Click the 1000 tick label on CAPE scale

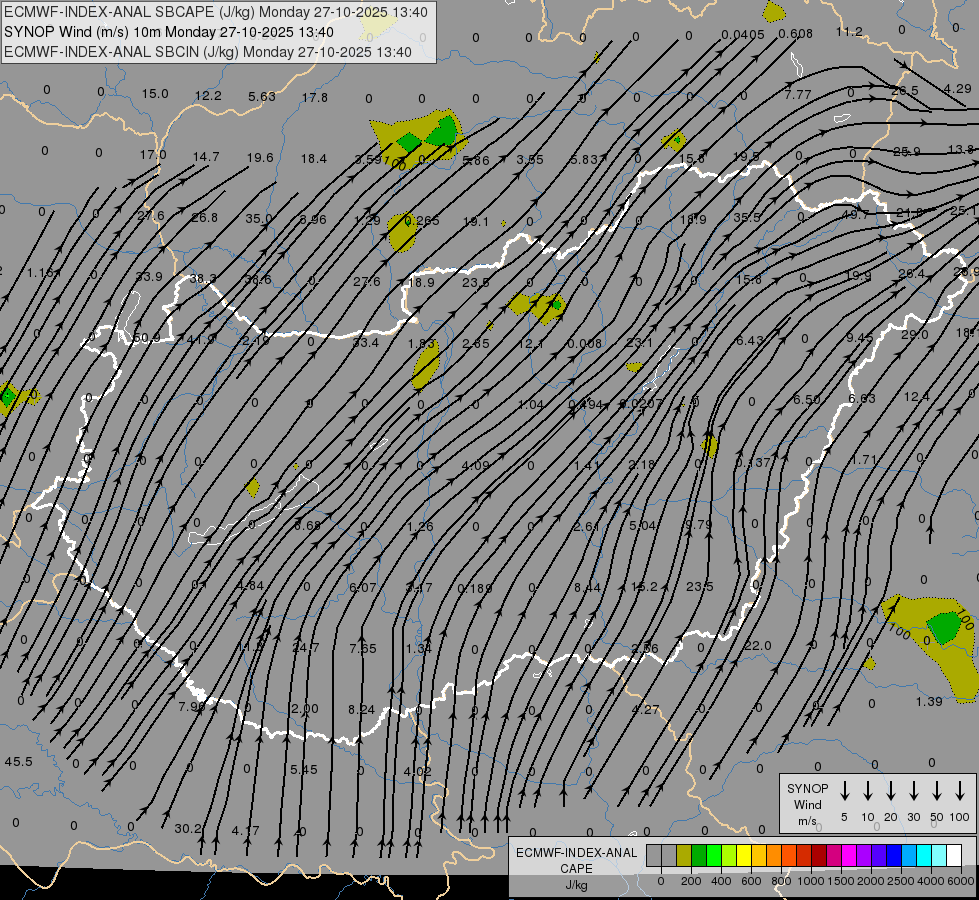click(x=810, y=881)
